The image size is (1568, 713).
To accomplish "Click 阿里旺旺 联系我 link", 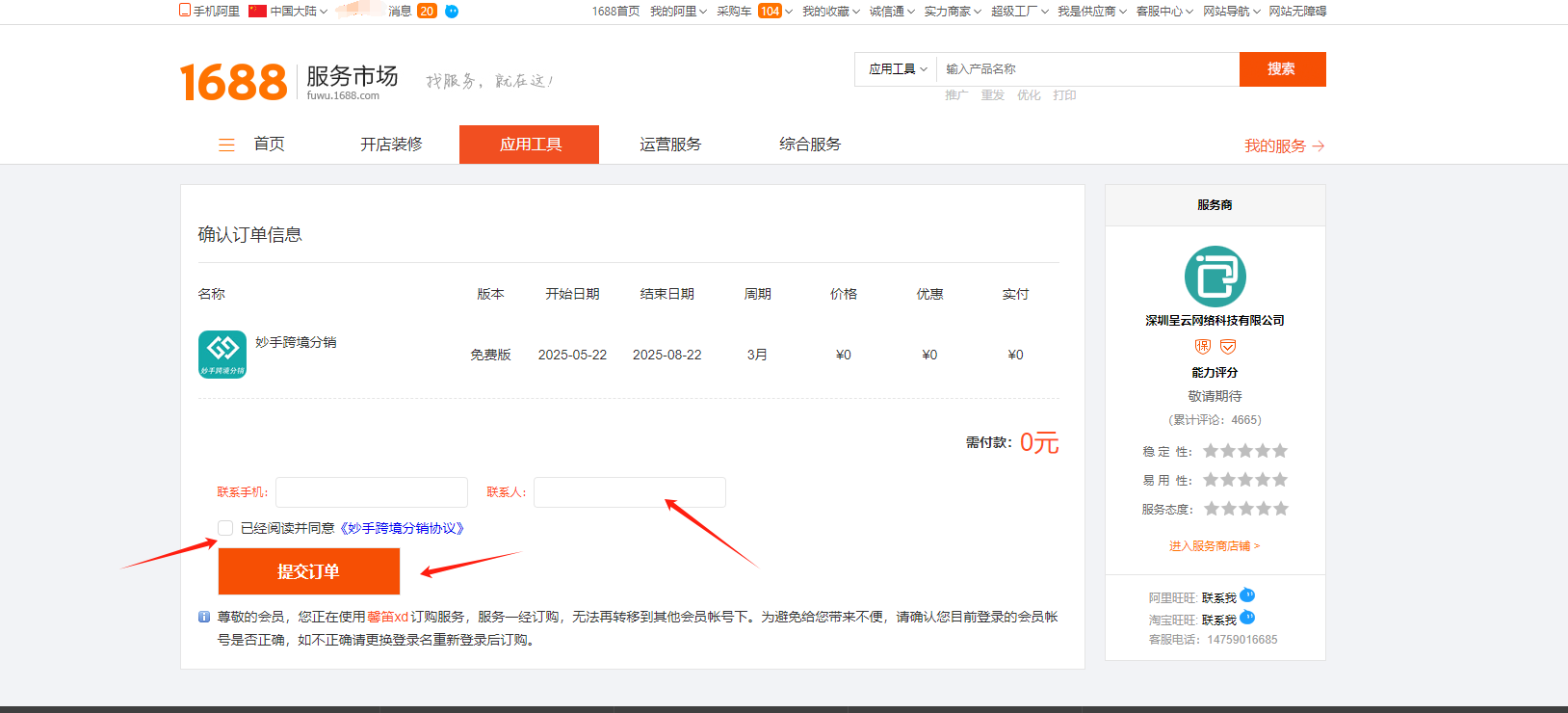I will pos(1218,598).
